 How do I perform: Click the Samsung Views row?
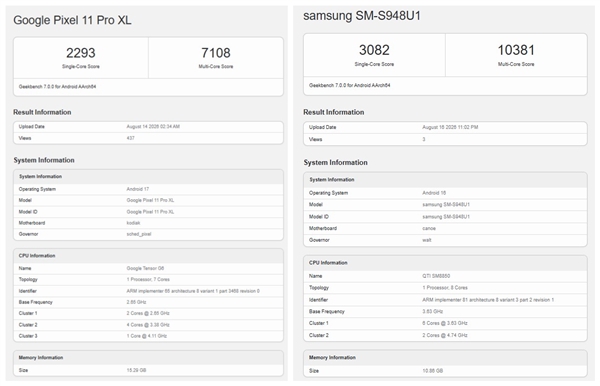445,139
